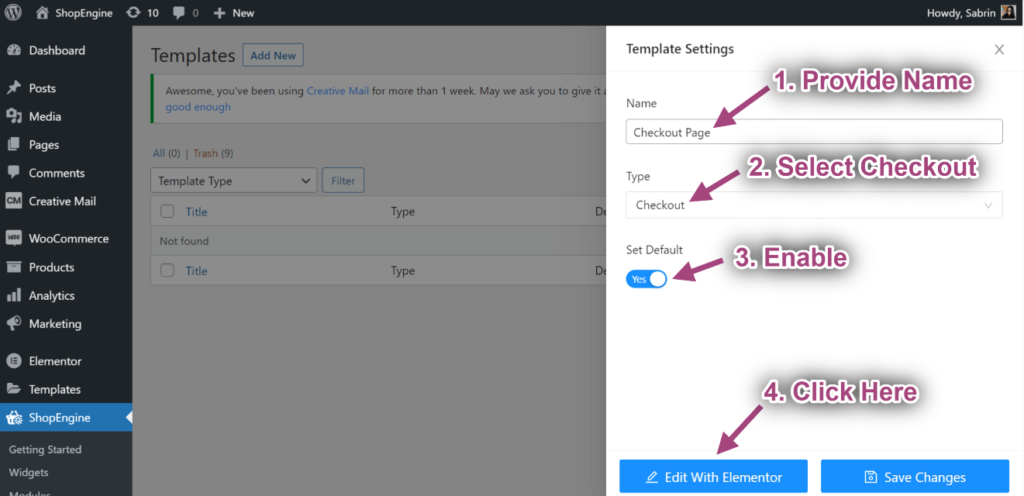Click the Marketing megaphone icon
The height and width of the screenshot is (496, 1024).
14,324
